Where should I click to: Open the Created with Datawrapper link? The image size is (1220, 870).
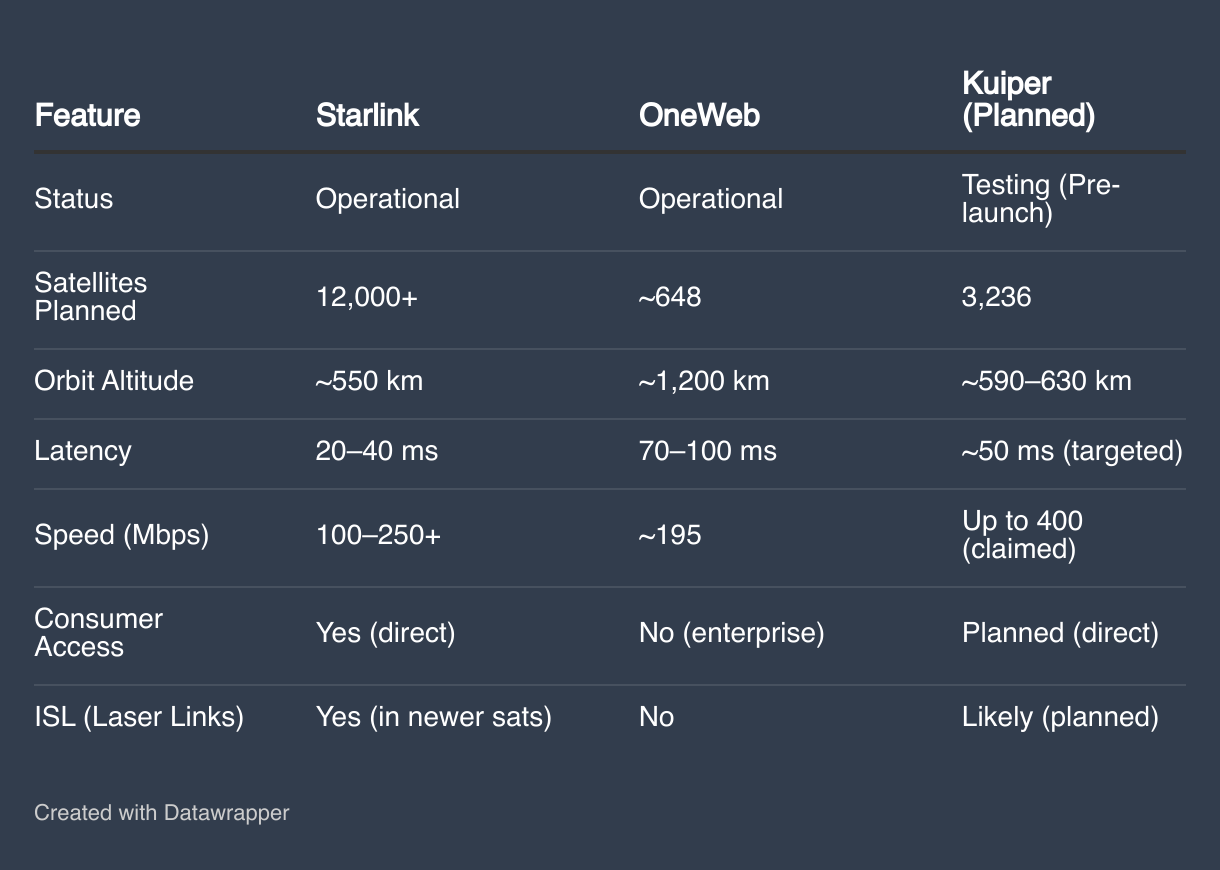point(161,812)
